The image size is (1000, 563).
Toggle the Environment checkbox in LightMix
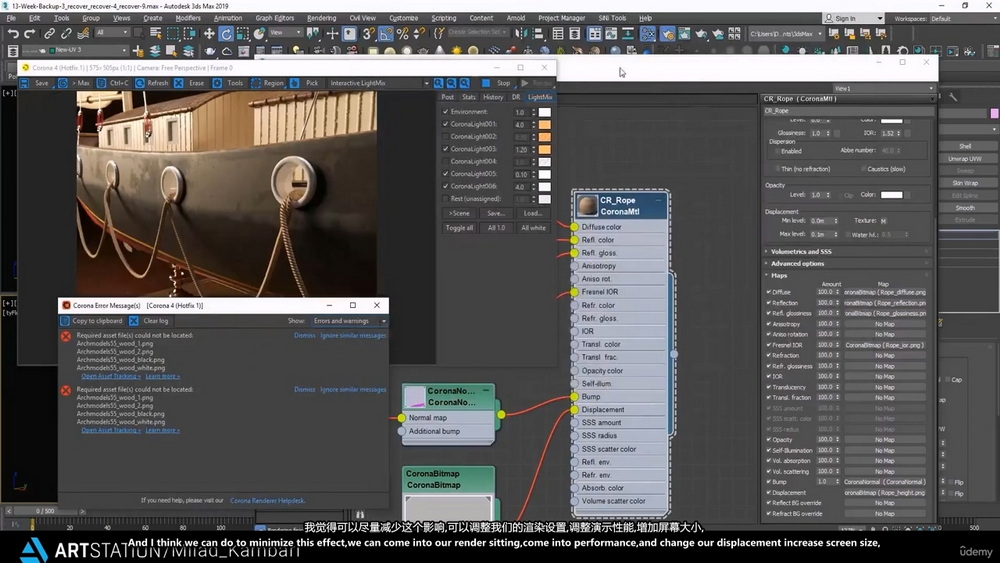446,112
